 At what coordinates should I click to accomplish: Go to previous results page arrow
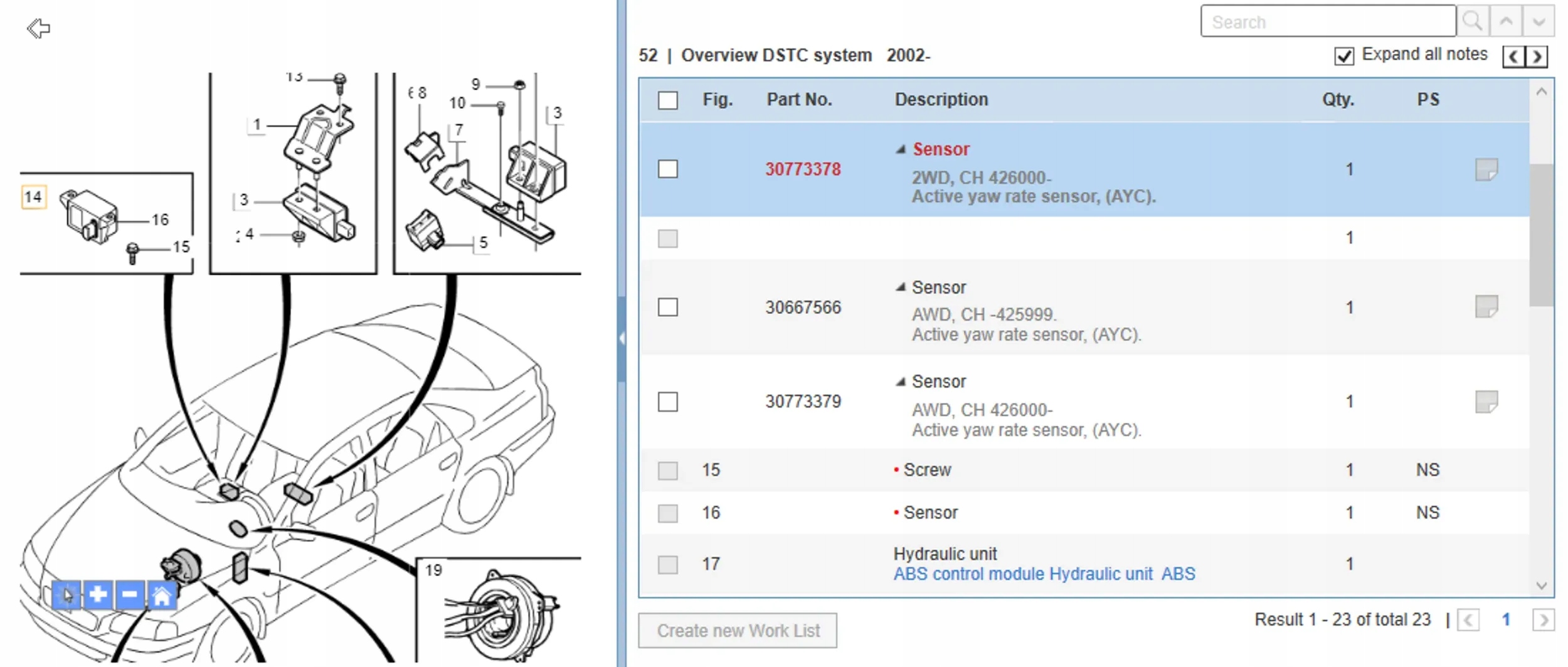click(1468, 620)
